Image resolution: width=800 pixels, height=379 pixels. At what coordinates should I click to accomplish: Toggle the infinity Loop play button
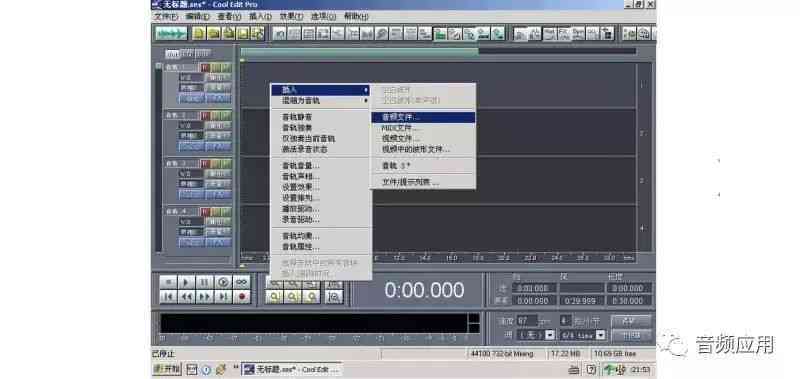pos(241,282)
